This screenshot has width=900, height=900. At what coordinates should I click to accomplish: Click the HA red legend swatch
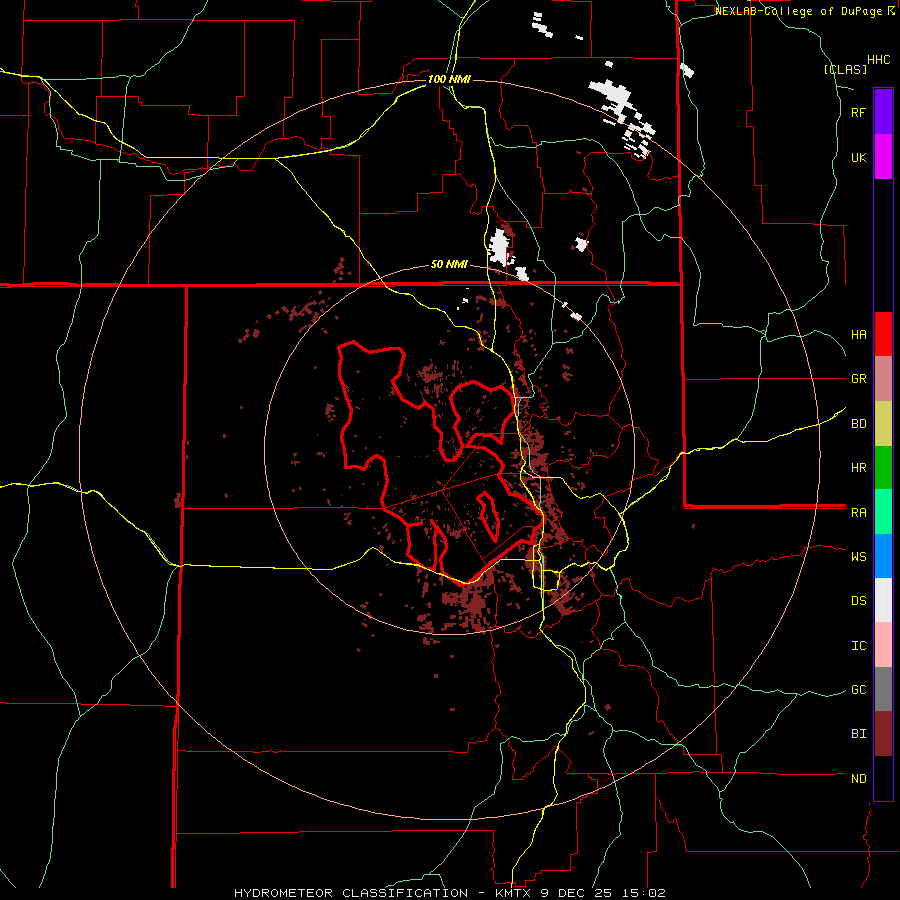tap(883, 334)
